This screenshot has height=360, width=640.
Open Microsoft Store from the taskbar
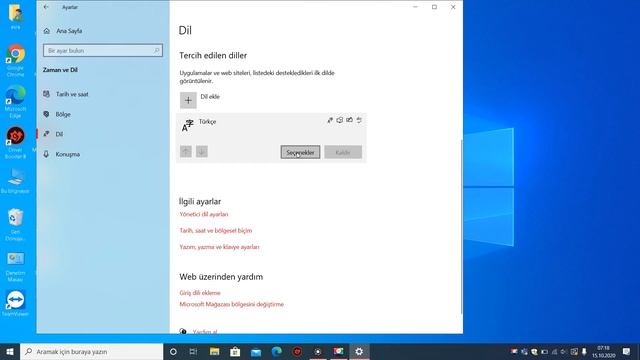point(235,351)
